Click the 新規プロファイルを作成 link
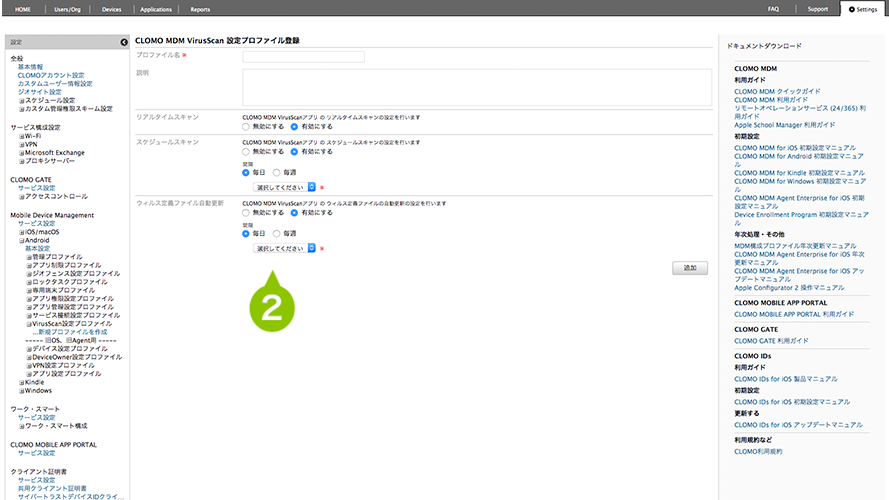The width and height of the screenshot is (889, 500). point(71,332)
